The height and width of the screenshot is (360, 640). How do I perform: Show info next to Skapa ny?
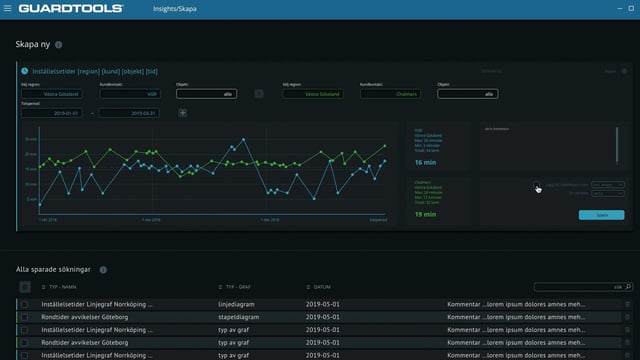click(59, 44)
